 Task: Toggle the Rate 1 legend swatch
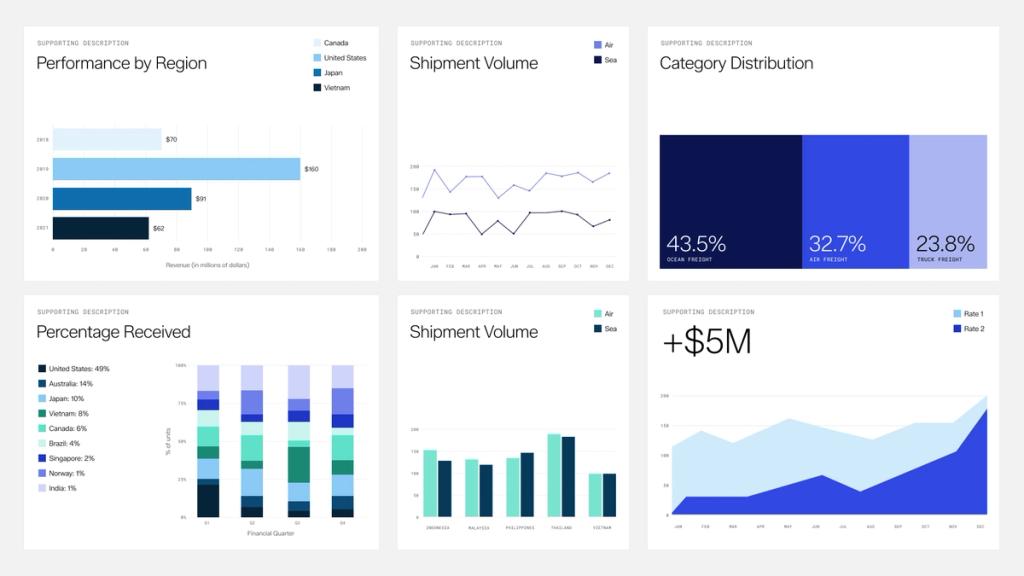[957, 314]
